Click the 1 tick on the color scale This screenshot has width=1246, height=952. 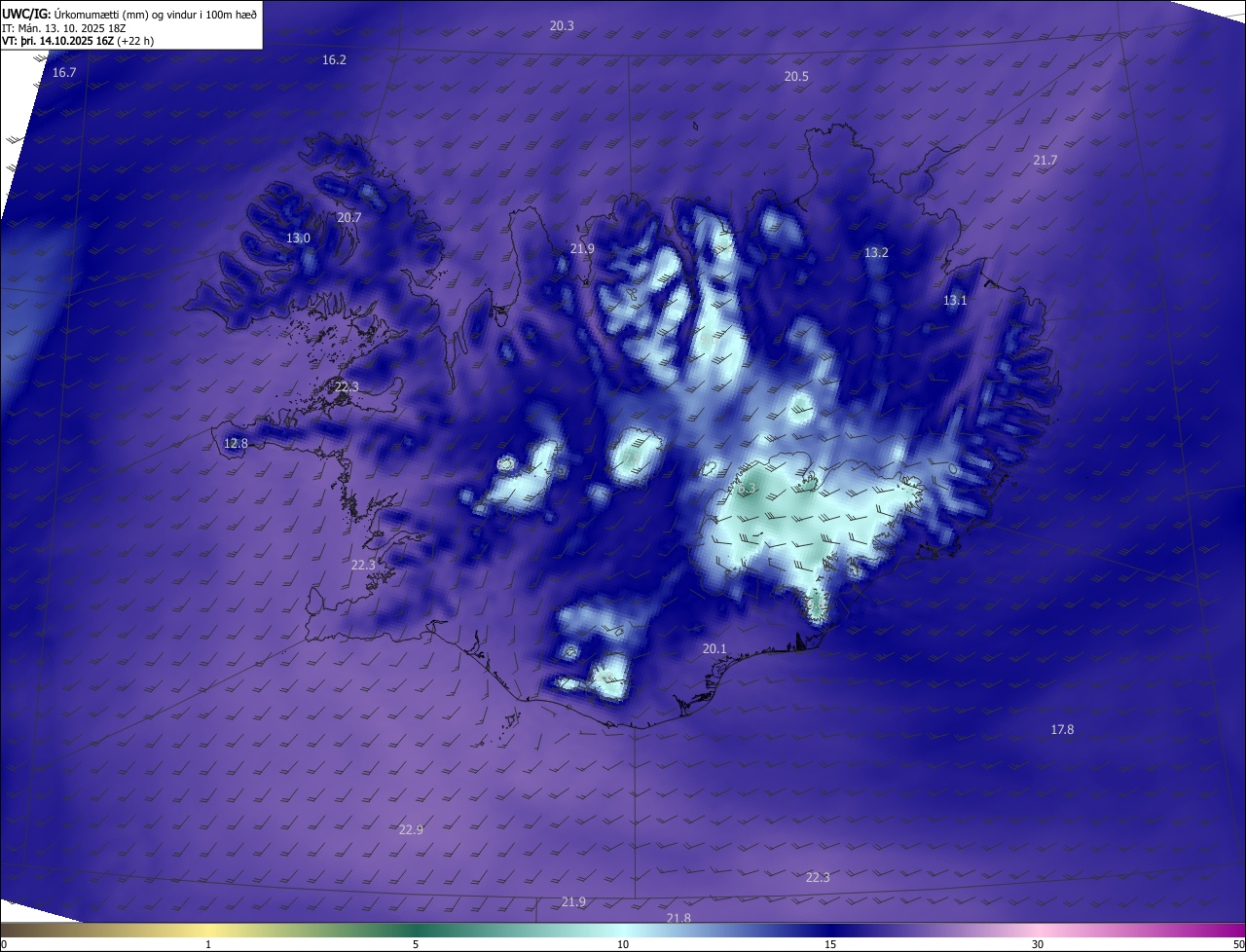pyautogui.click(x=208, y=944)
